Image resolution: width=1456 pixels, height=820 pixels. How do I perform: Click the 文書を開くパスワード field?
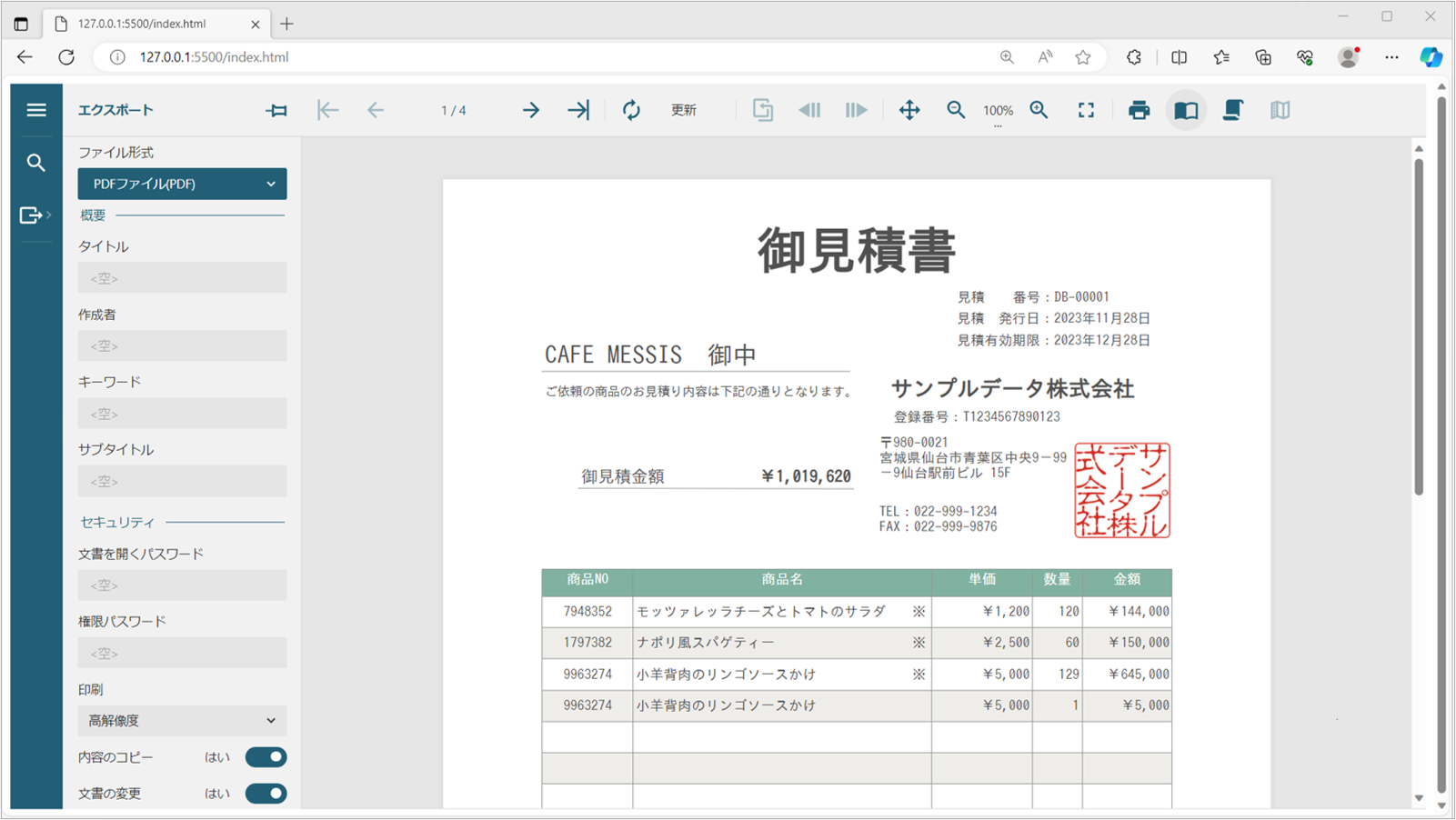tap(182, 585)
